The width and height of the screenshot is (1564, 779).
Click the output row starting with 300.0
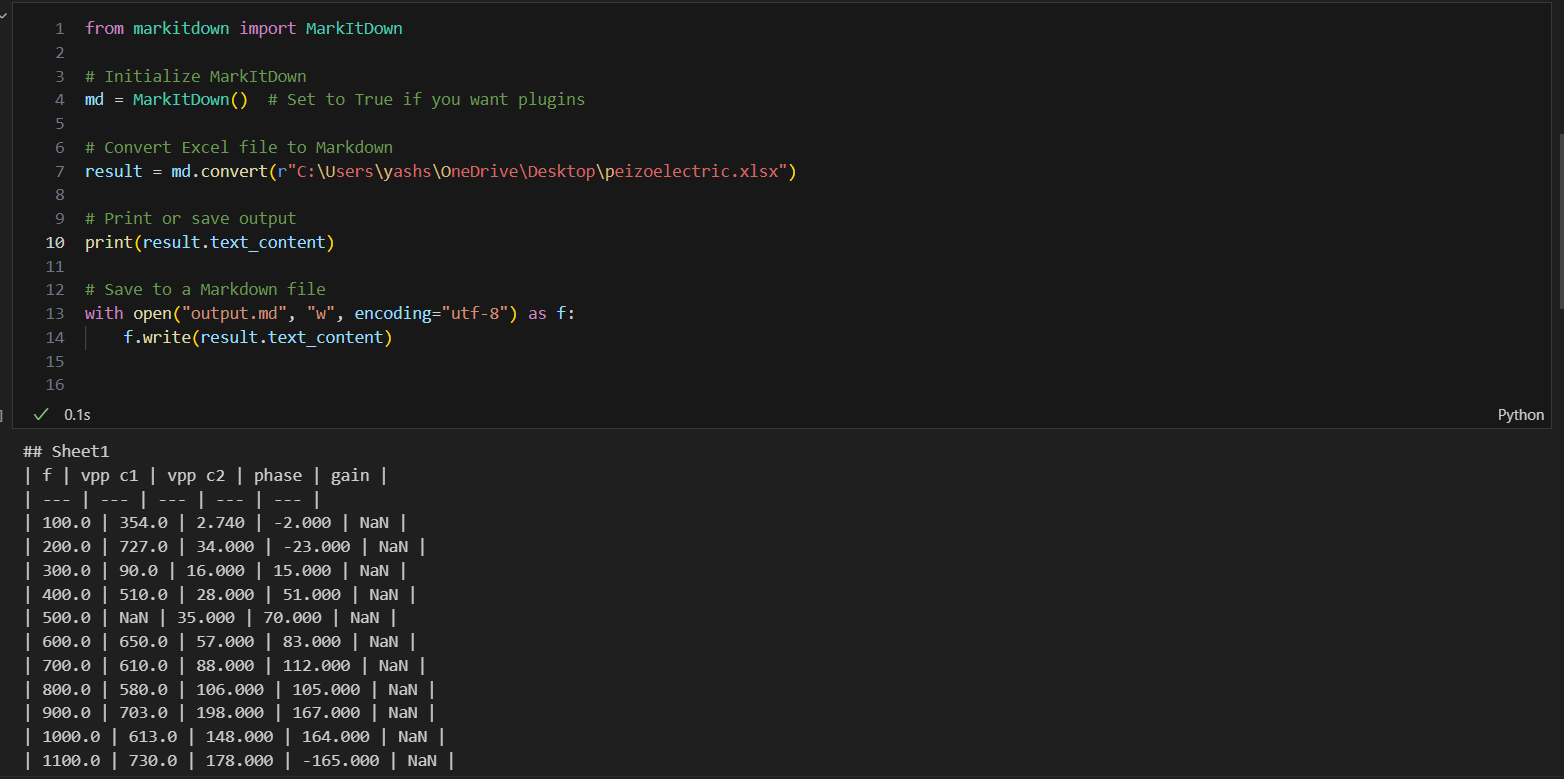pos(215,571)
